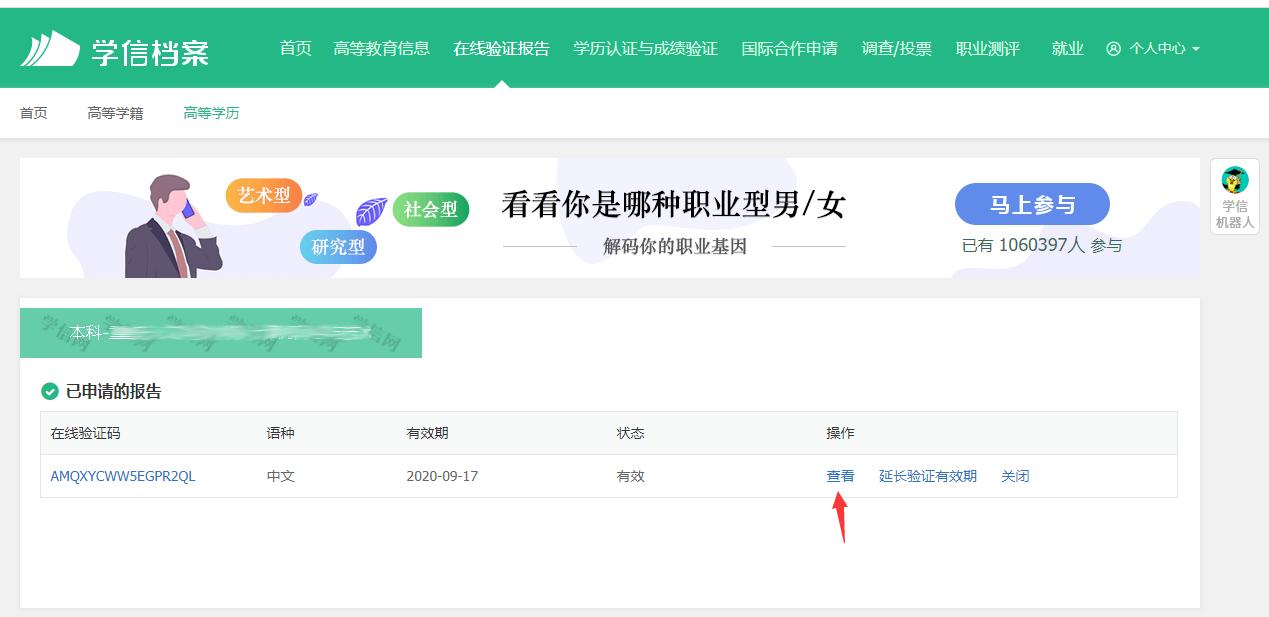Click the person icon beside 个人中心
1269x617 pixels.
[x=1112, y=47]
